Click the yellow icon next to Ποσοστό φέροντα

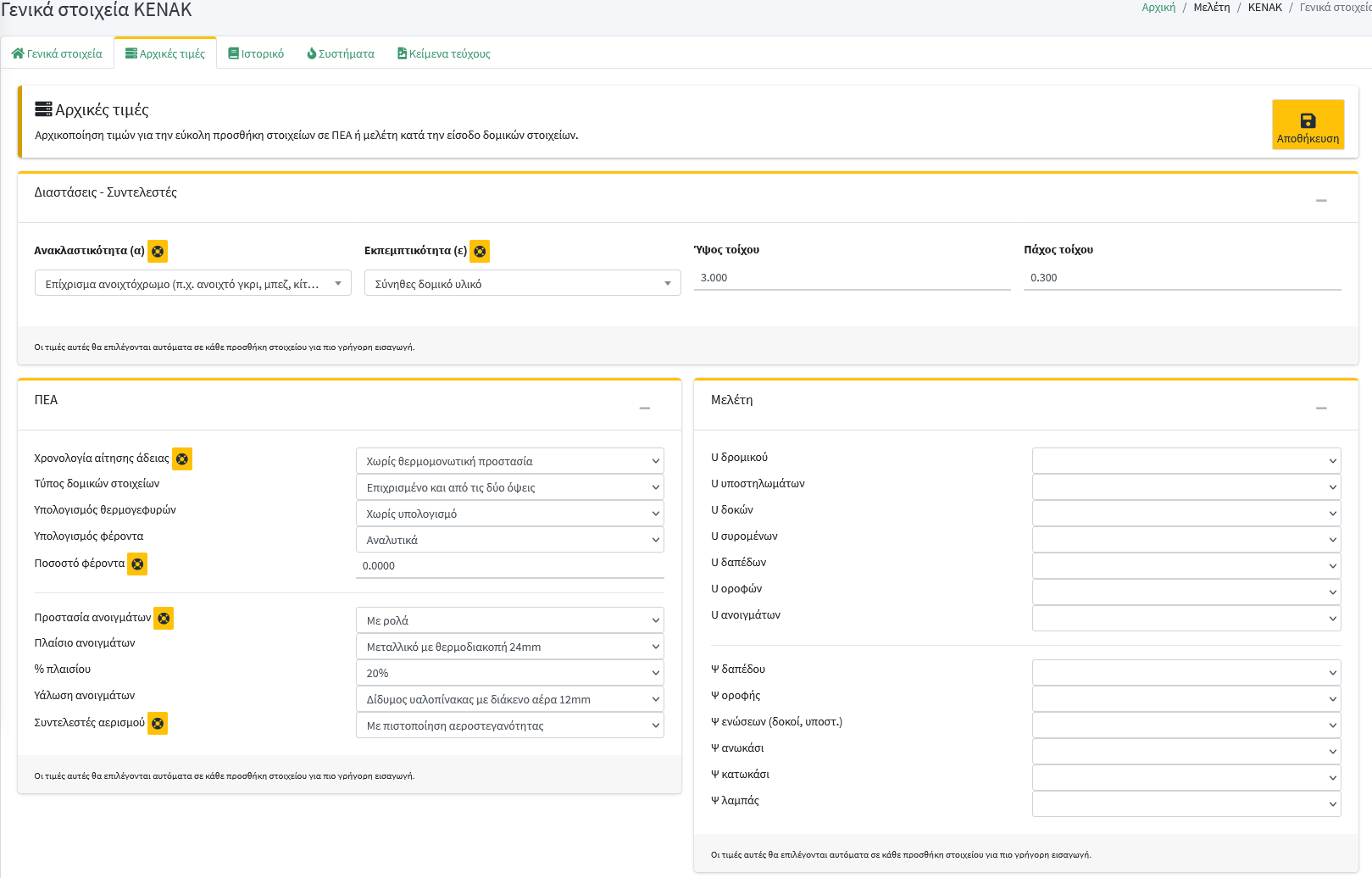tap(137, 564)
